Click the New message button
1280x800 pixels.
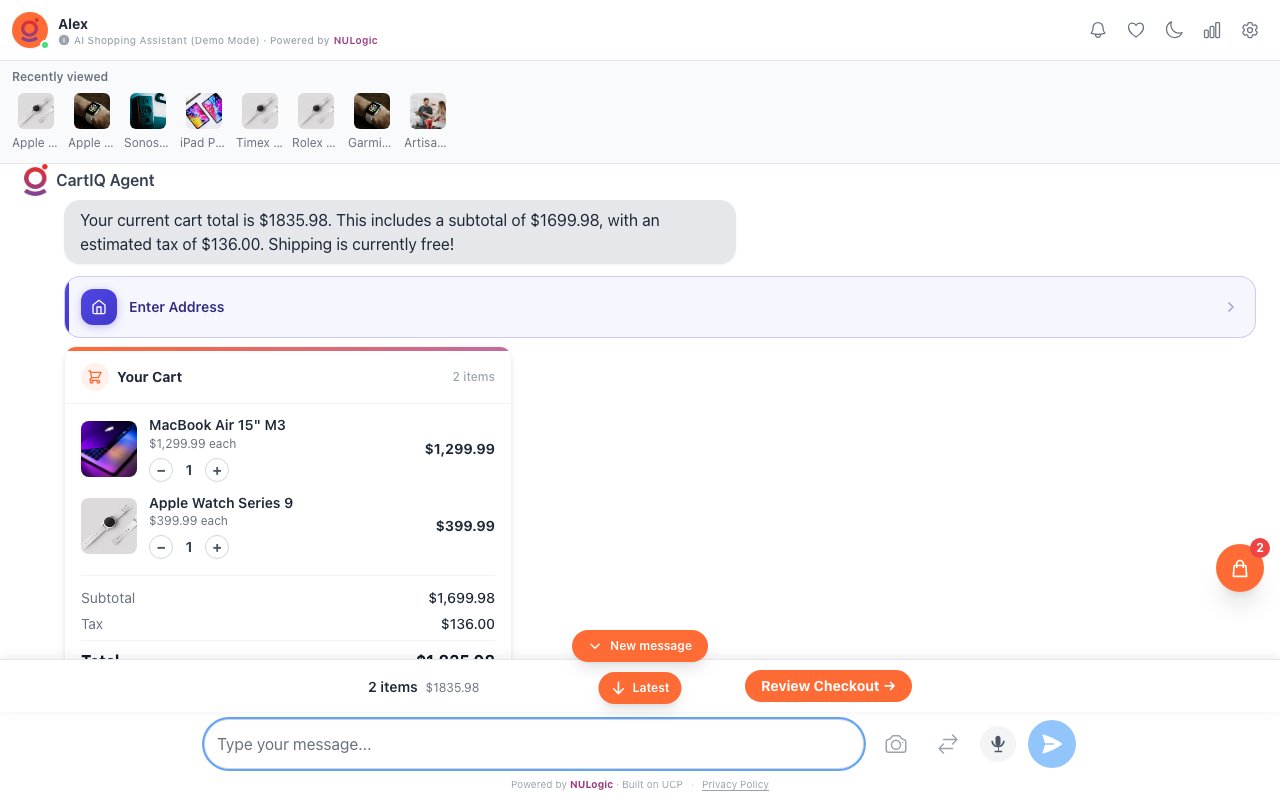click(x=640, y=646)
